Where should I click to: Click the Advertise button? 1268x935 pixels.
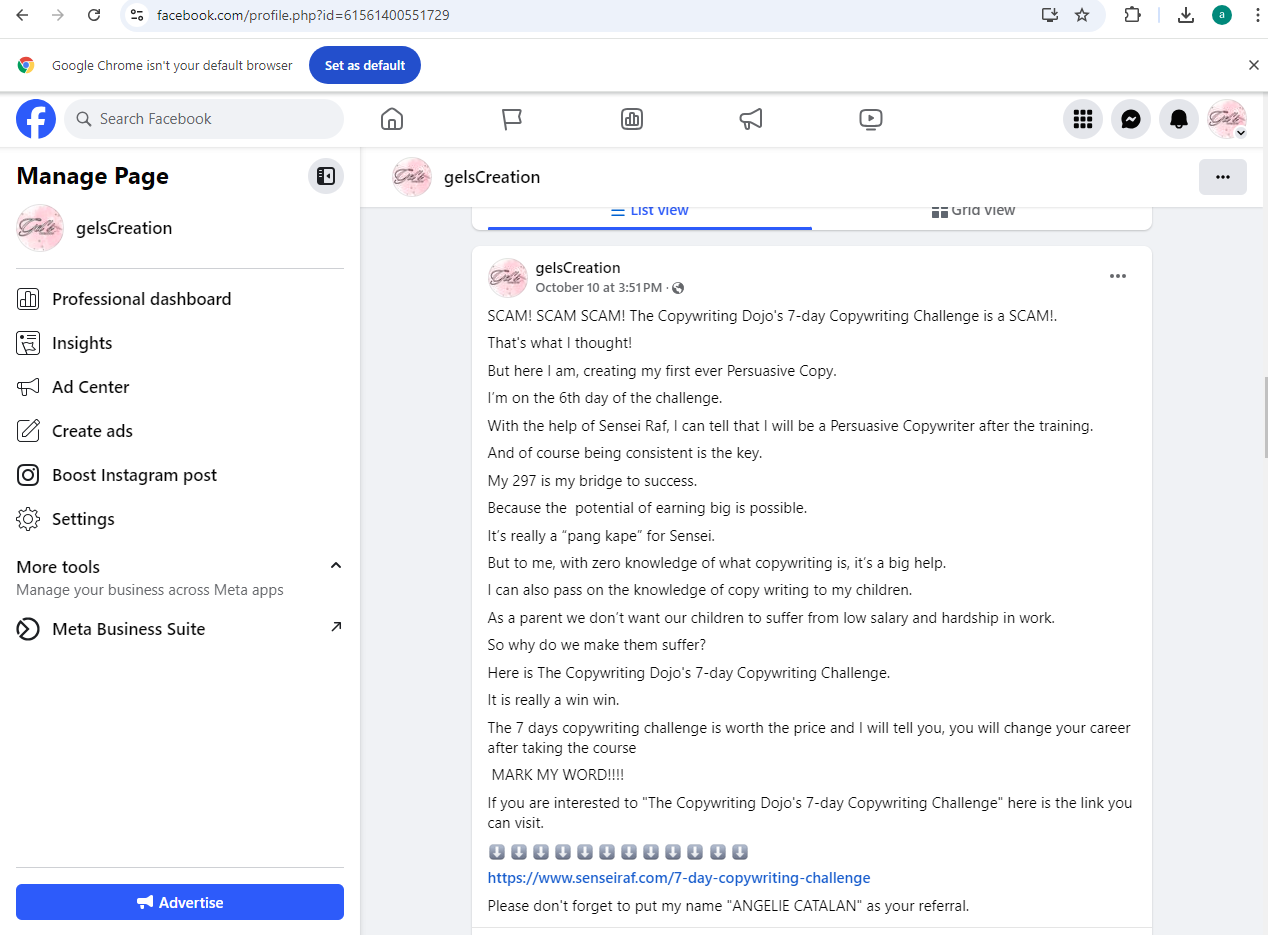180,902
